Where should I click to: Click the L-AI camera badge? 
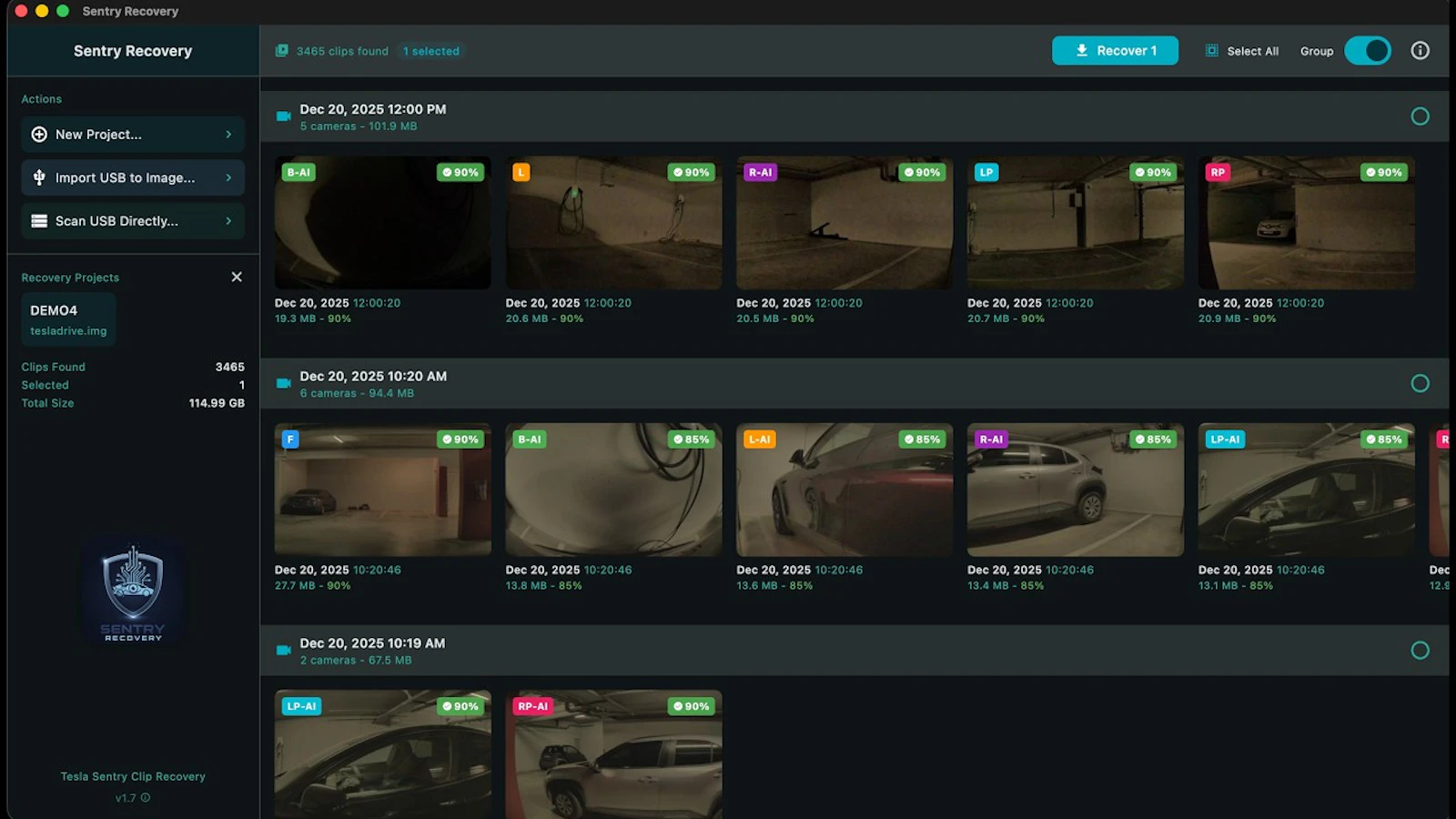(x=760, y=439)
